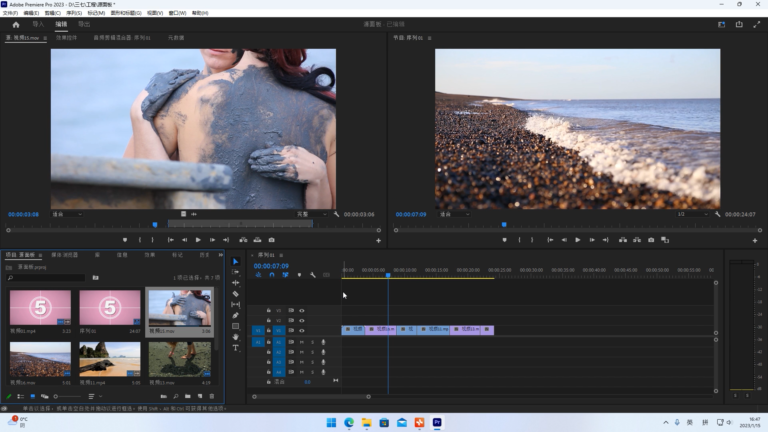Select the Ripple Edit tool
The image size is (768, 432).
click(236, 283)
